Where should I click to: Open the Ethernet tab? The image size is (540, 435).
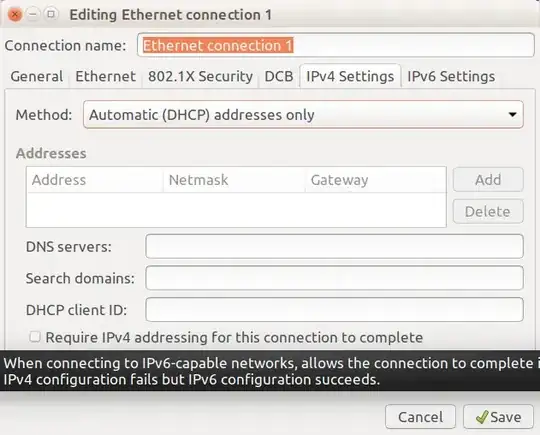105,76
